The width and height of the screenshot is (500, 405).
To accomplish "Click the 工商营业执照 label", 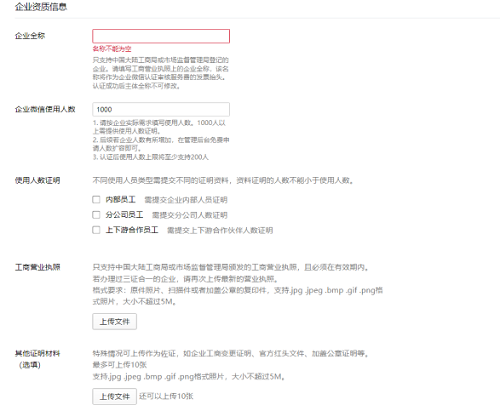I will coord(37,267).
